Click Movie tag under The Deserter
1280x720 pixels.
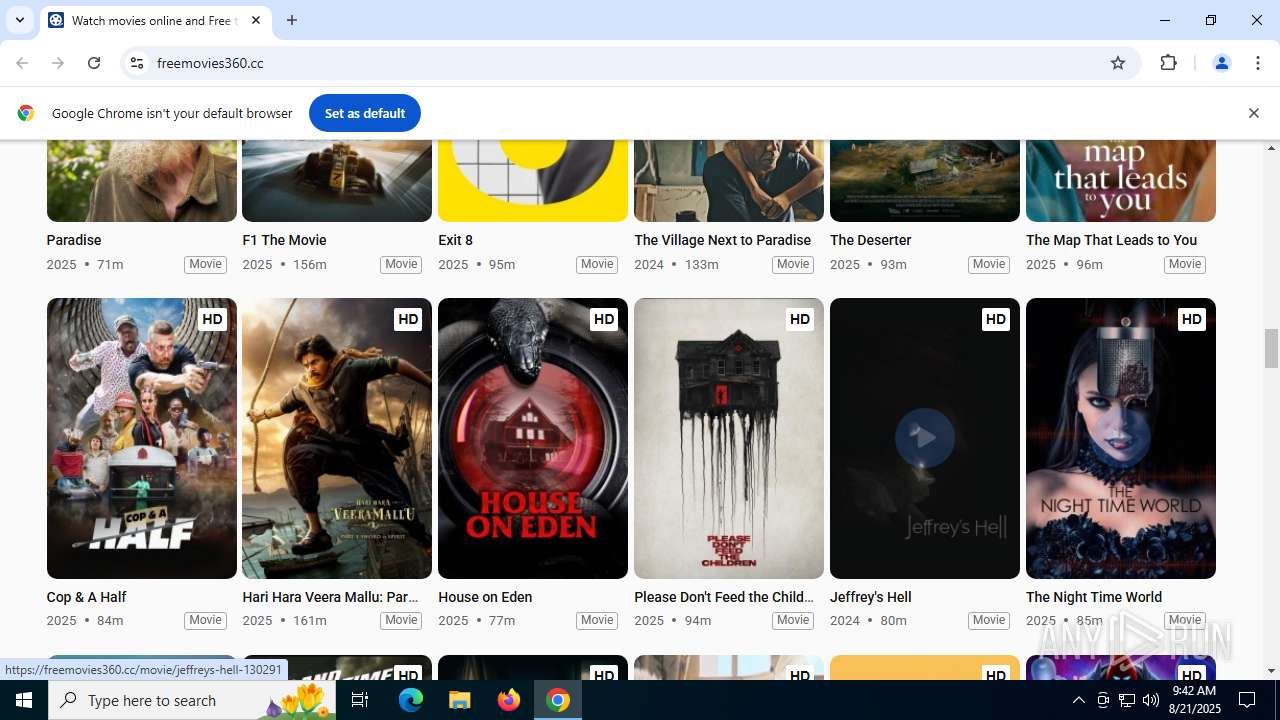tap(989, 264)
